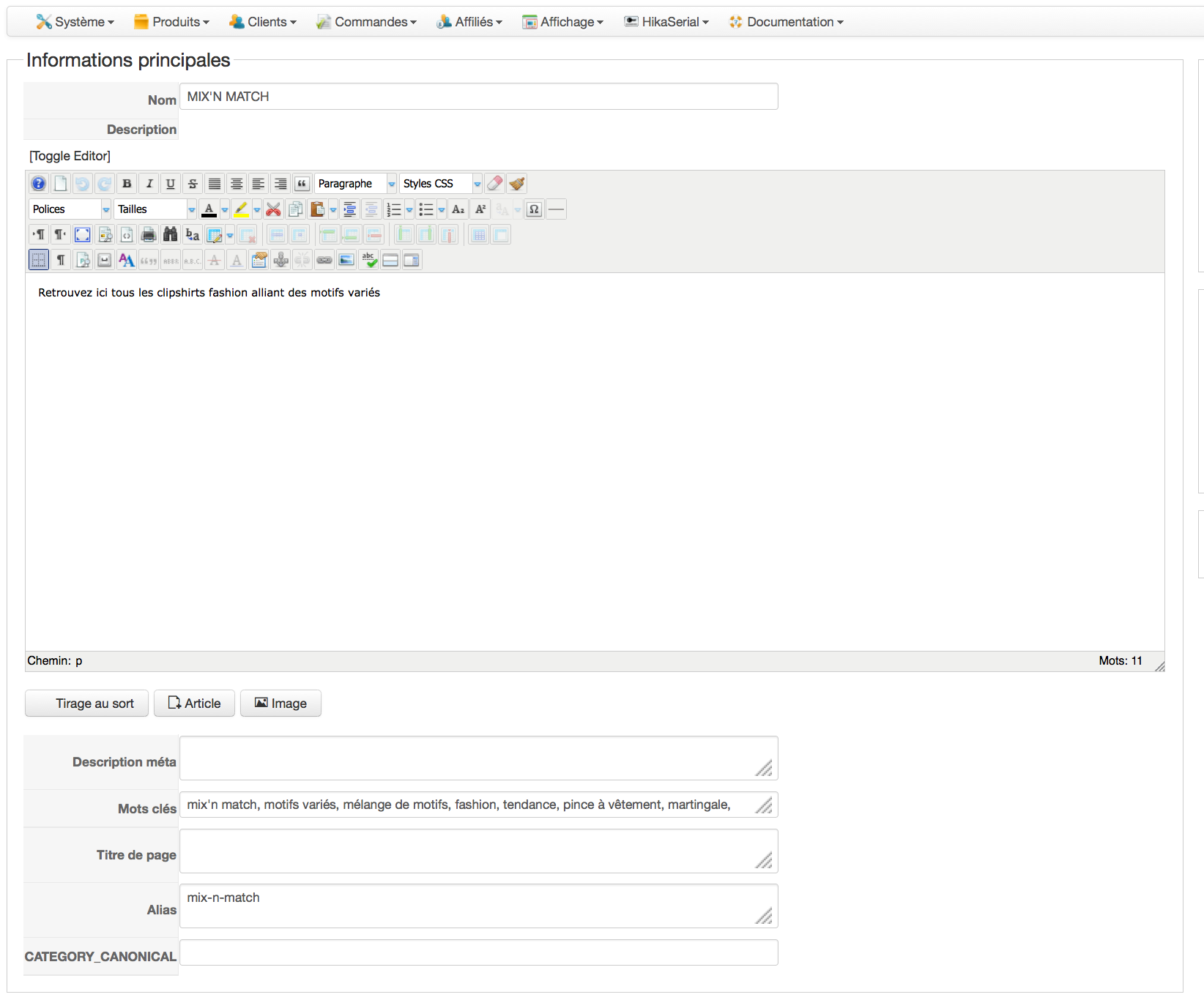Click the Image button below editor

point(280,704)
